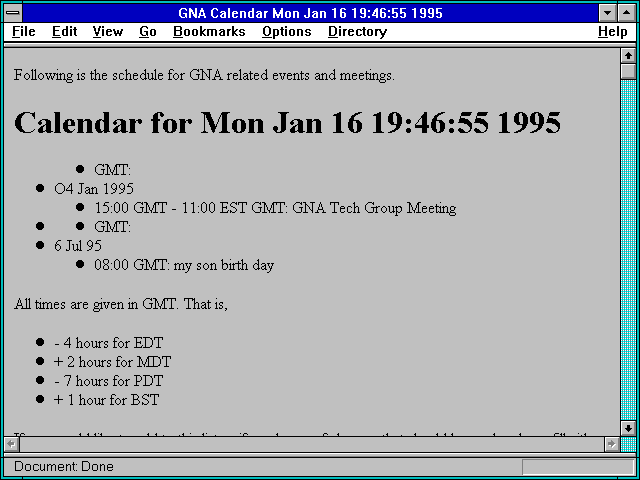640x480 pixels.
Task: Open the Go menu
Action: pos(147,32)
